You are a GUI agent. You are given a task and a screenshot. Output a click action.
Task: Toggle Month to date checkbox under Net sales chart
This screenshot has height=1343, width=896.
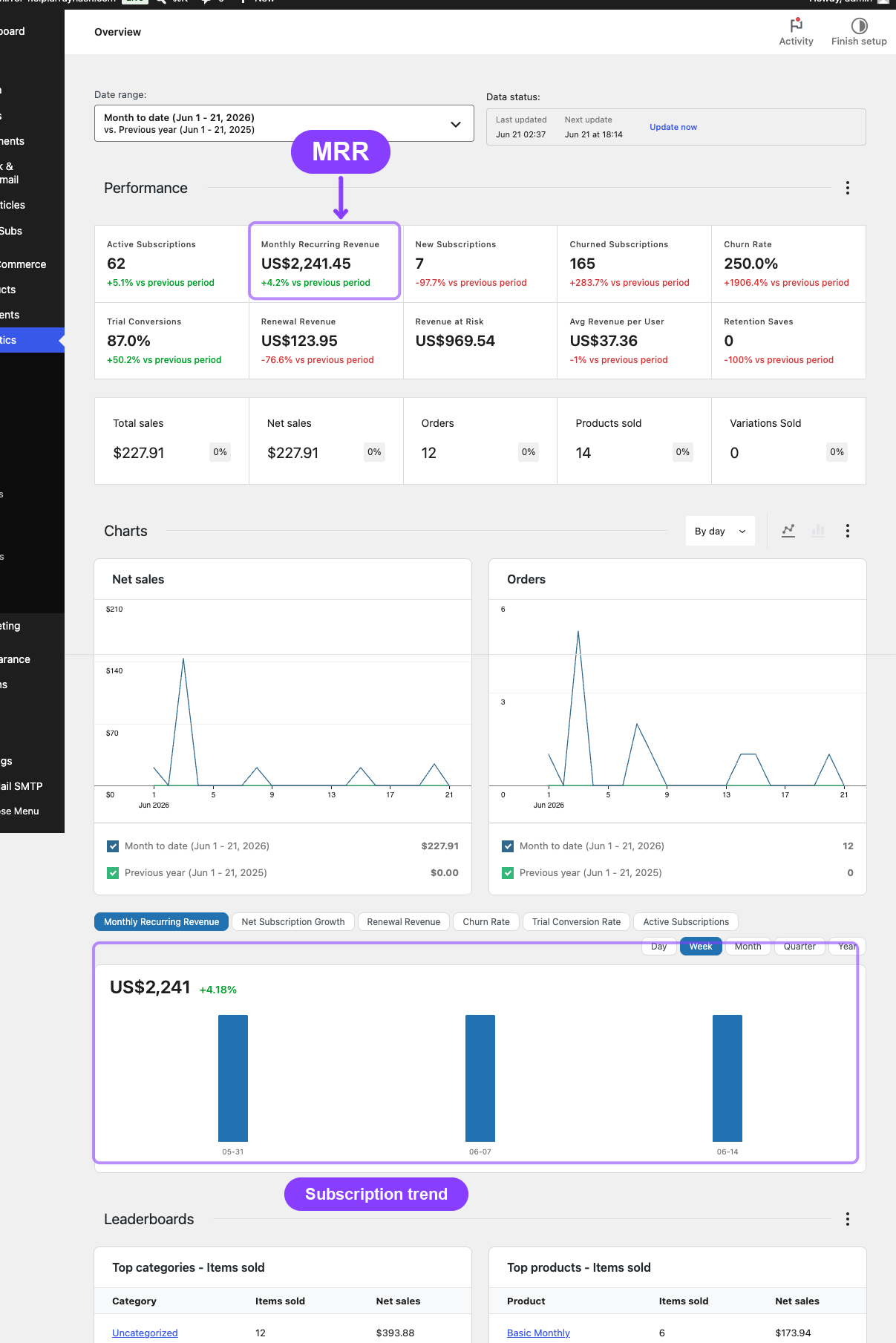(x=113, y=846)
